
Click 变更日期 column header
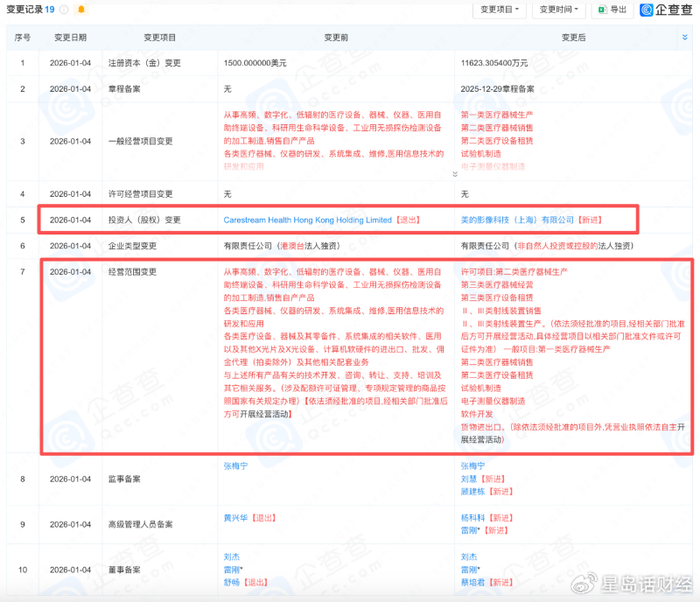(70, 38)
